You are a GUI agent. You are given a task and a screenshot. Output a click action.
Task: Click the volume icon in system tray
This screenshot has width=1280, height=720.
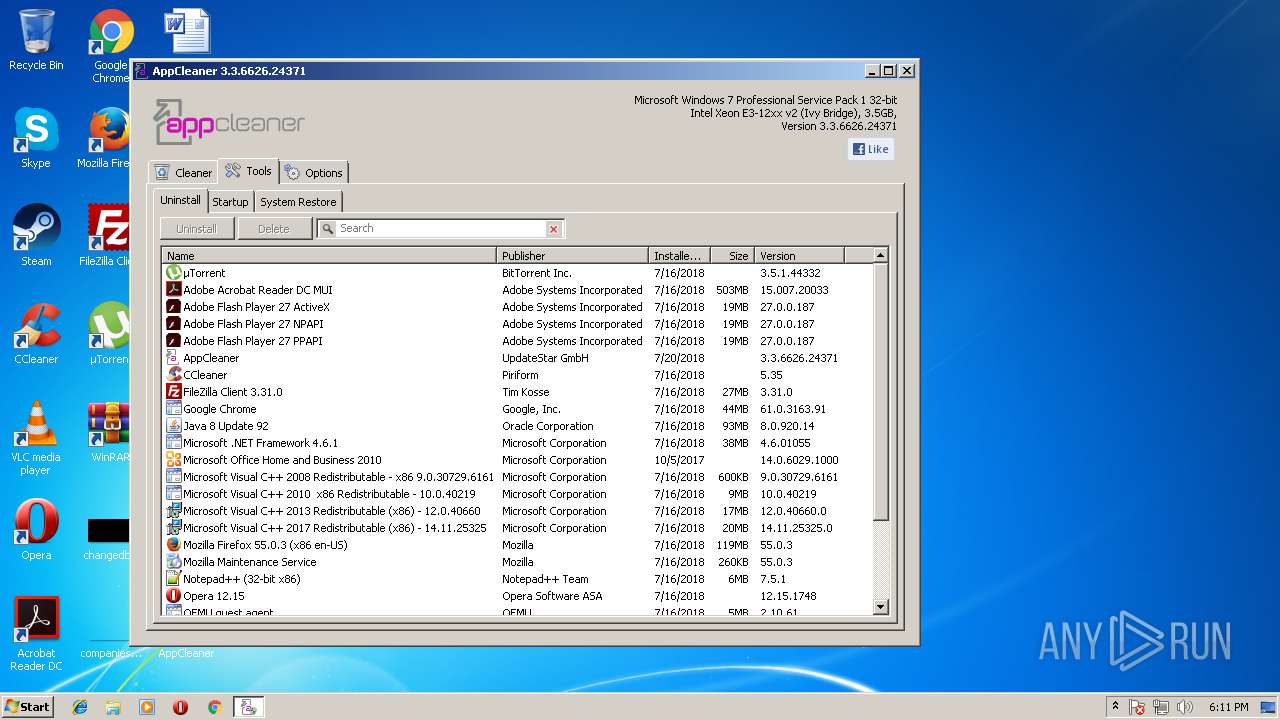click(1184, 707)
